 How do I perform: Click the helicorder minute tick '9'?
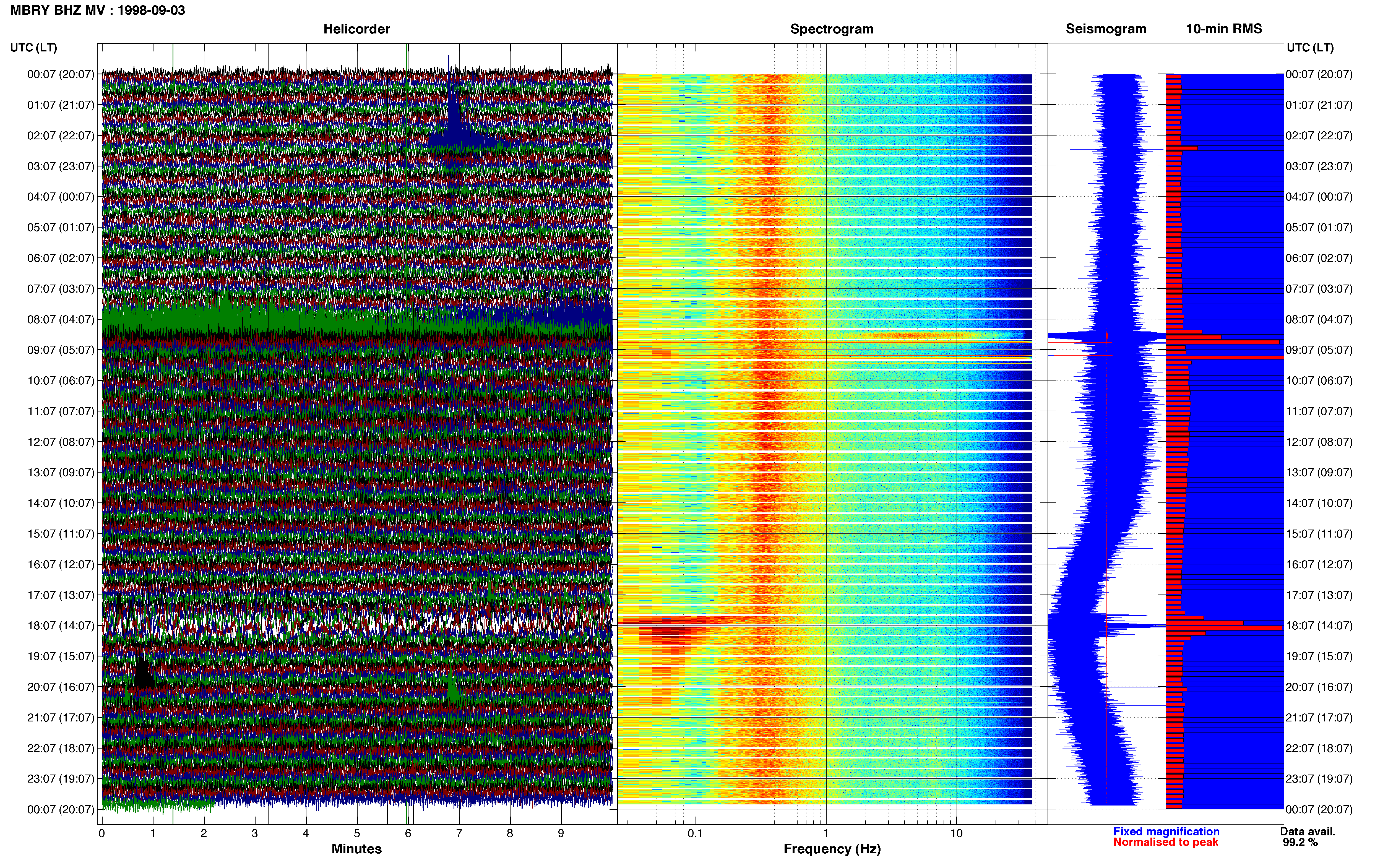[561, 833]
